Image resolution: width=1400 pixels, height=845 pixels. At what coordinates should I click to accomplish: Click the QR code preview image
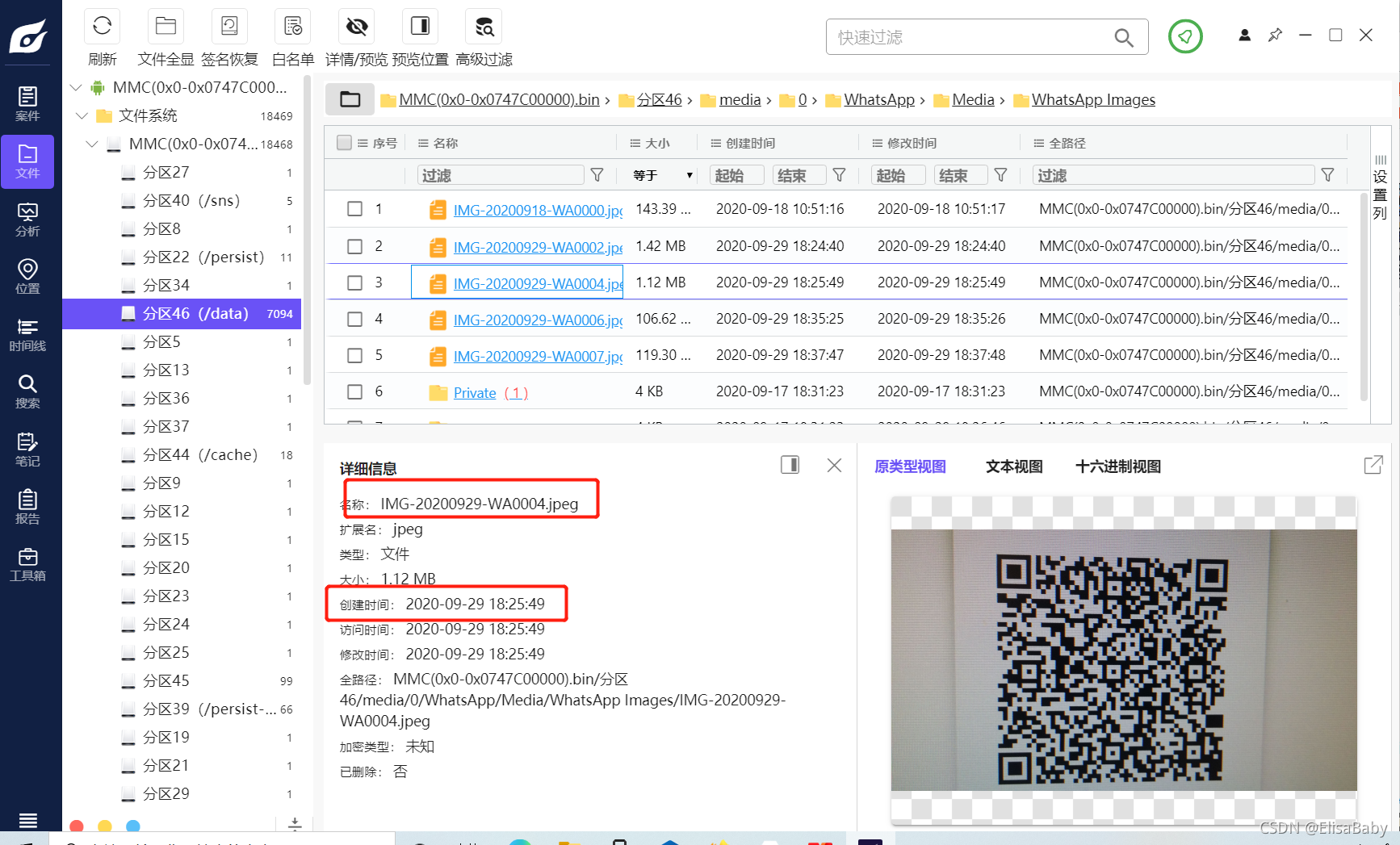(x=1123, y=659)
